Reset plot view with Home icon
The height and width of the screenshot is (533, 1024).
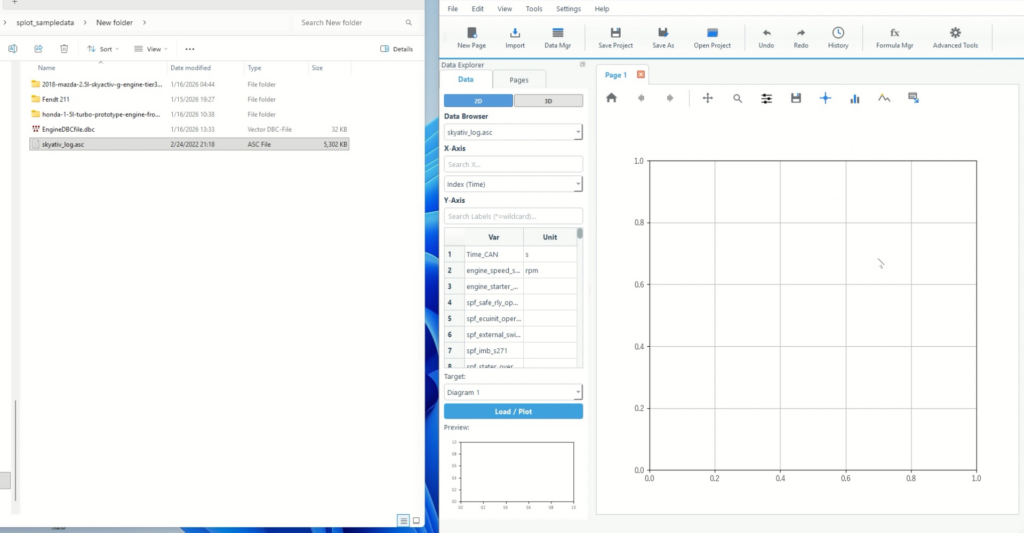(x=612, y=98)
